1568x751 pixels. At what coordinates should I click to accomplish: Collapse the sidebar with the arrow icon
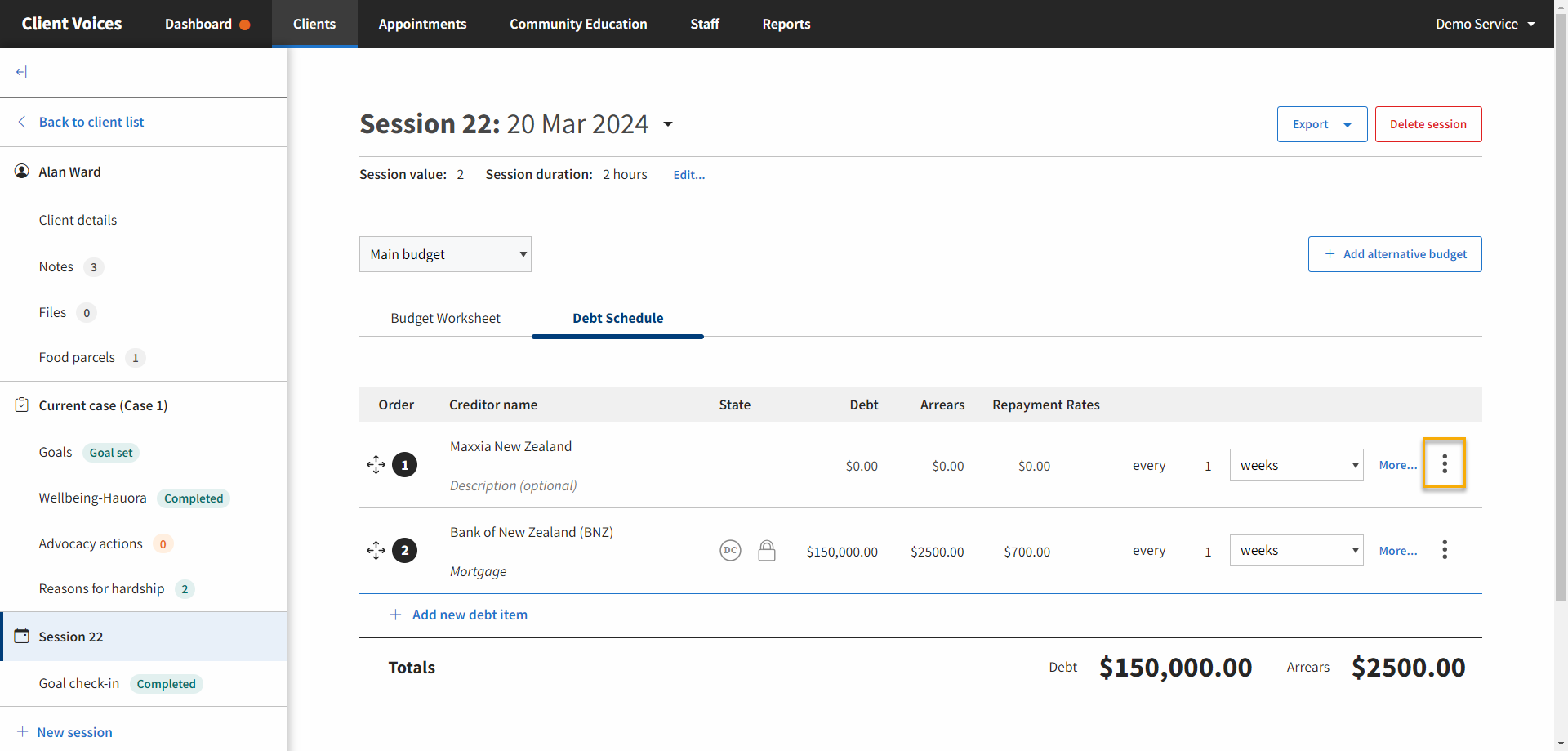tap(21, 72)
